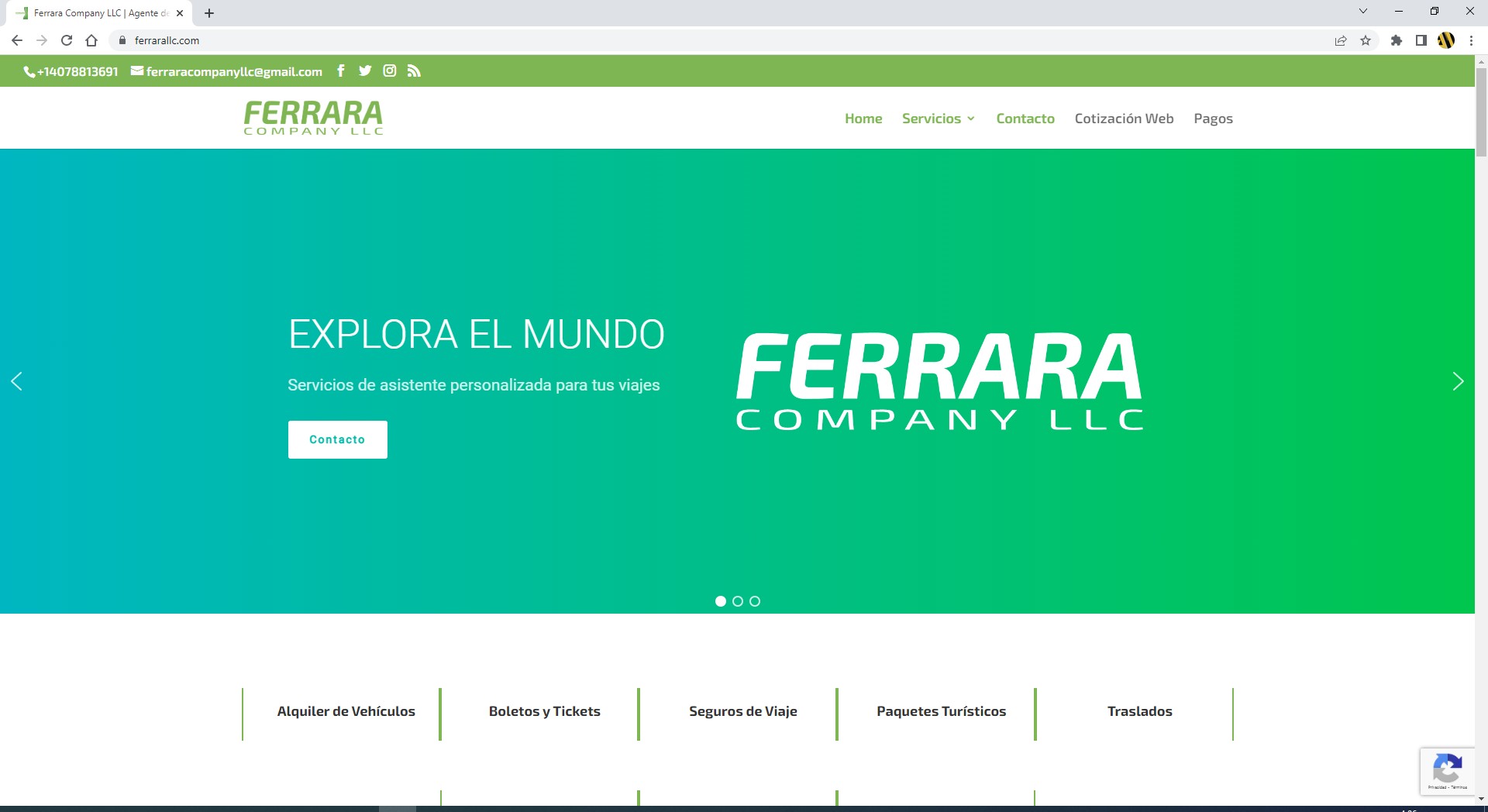
Task: Click the Ferrara Company logo
Action: click(312, 118)
